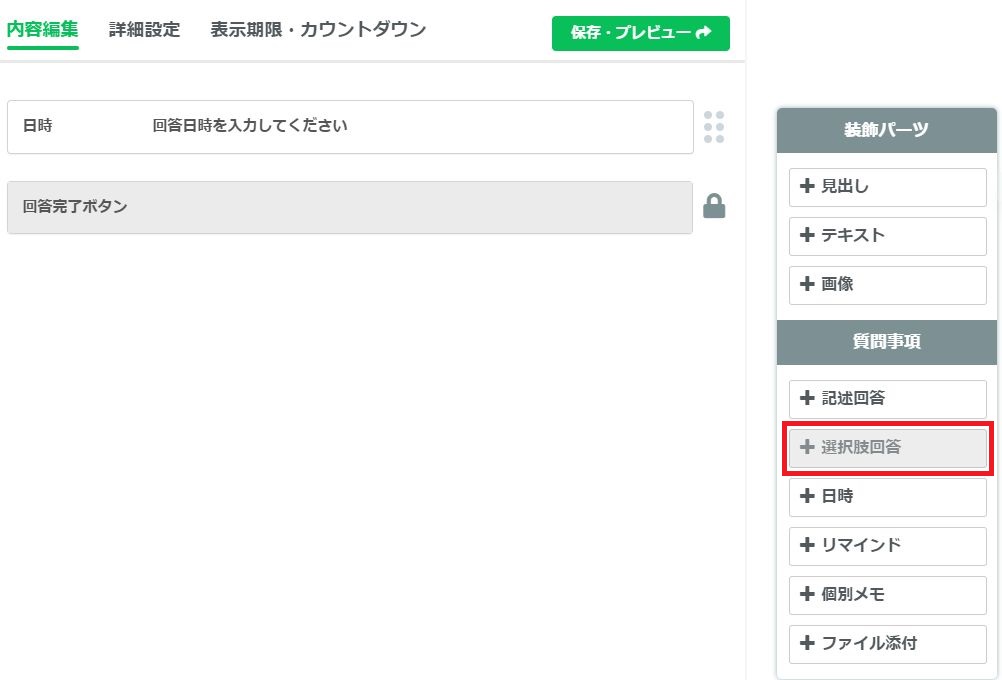Add a 記述回答 question
1002x680 pixels.
888,399
